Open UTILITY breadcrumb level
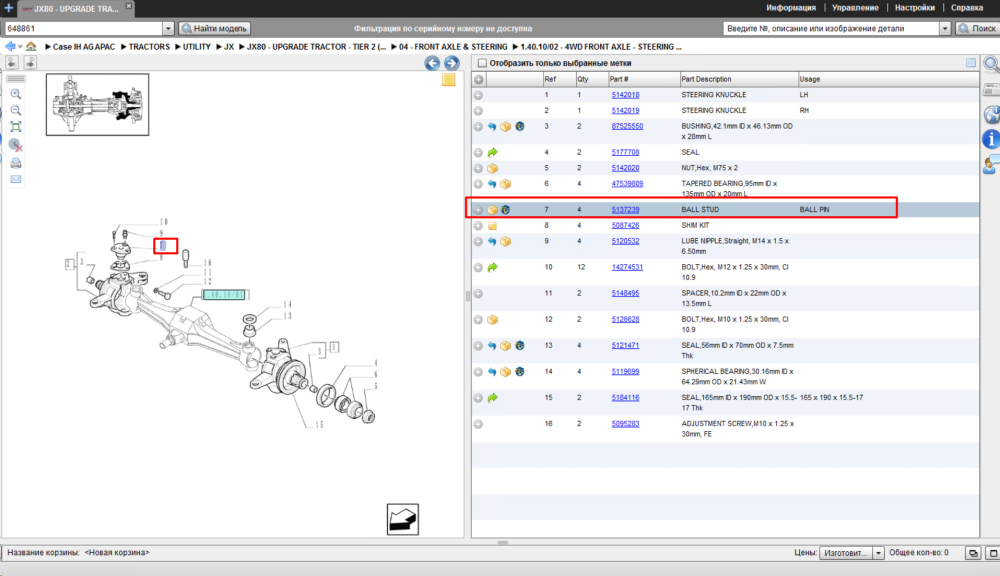 pos(196,47)
